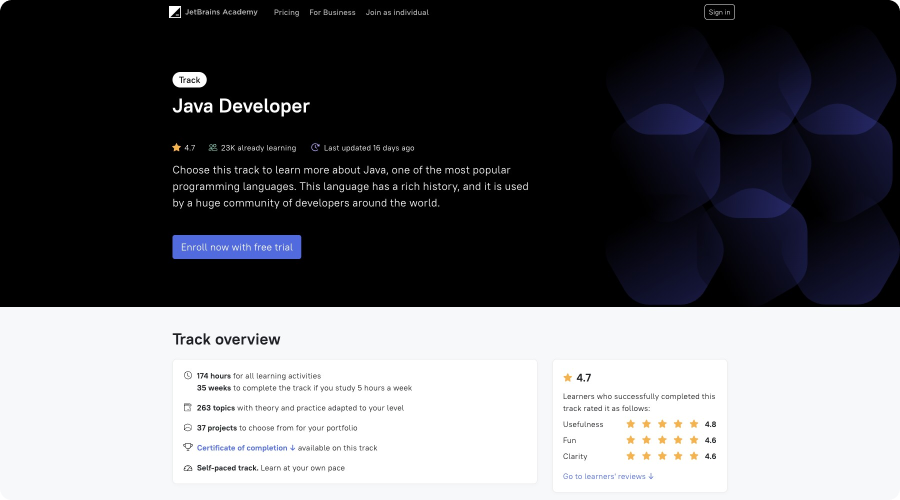Click the Track overview heading
This screenshot has width=900, height=500.
pos(227,339)
